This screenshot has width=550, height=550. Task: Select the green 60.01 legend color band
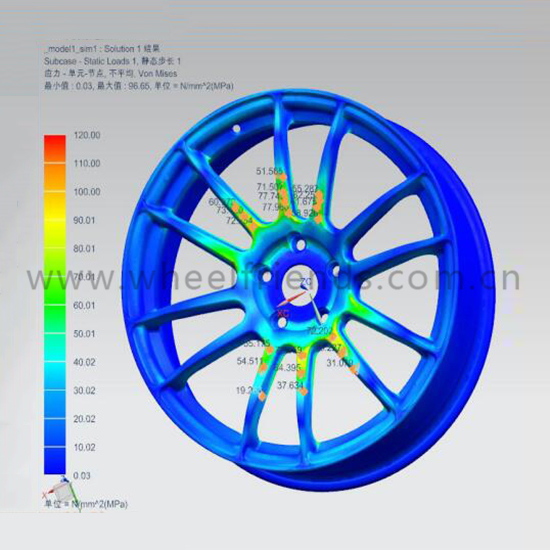(x=55, y=318)
